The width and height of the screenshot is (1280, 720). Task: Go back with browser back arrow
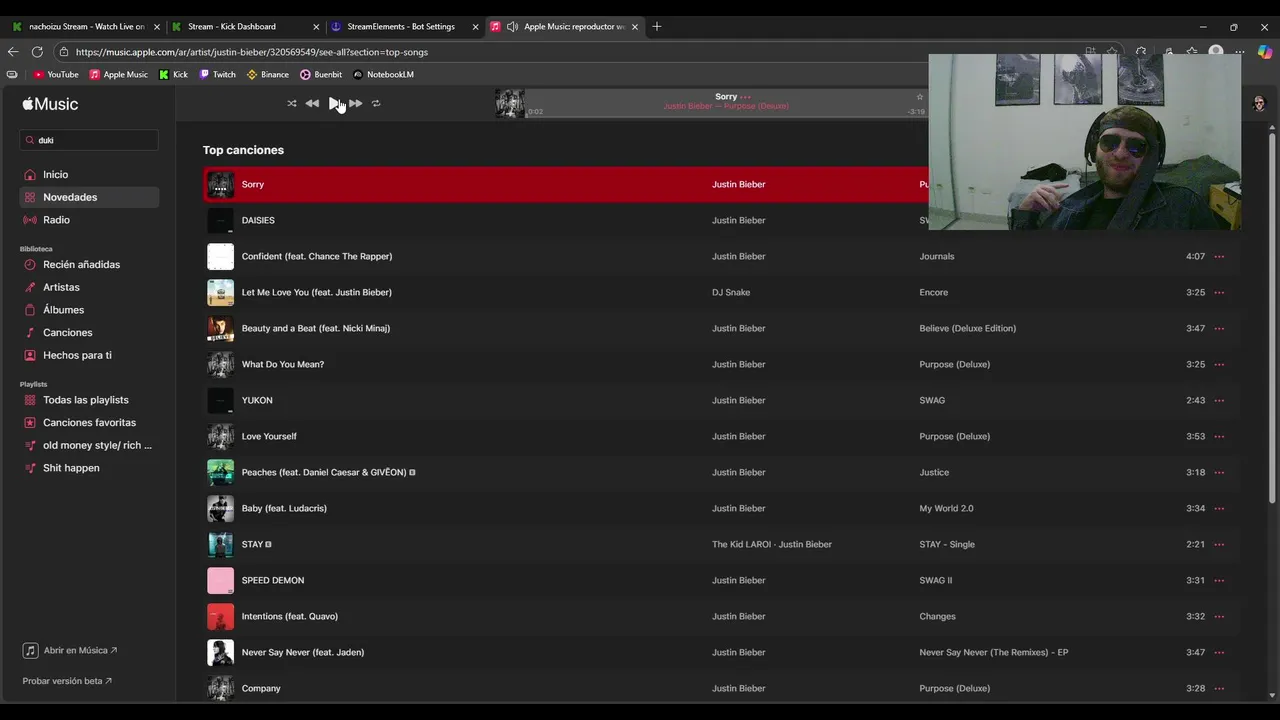13,52
